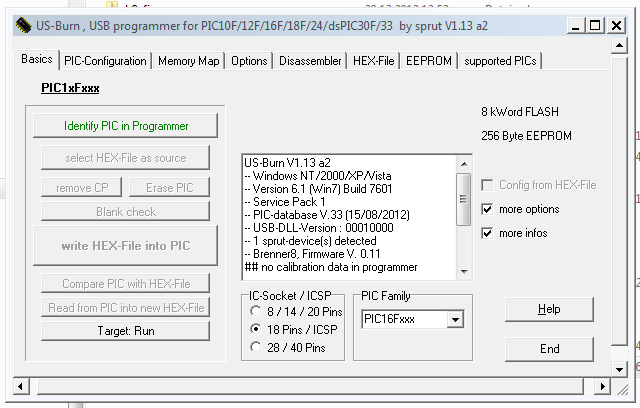The height and width of the screenshot is (408, 640).
Task: Open the HEX-File tab
Action: (x=373, y=61)
